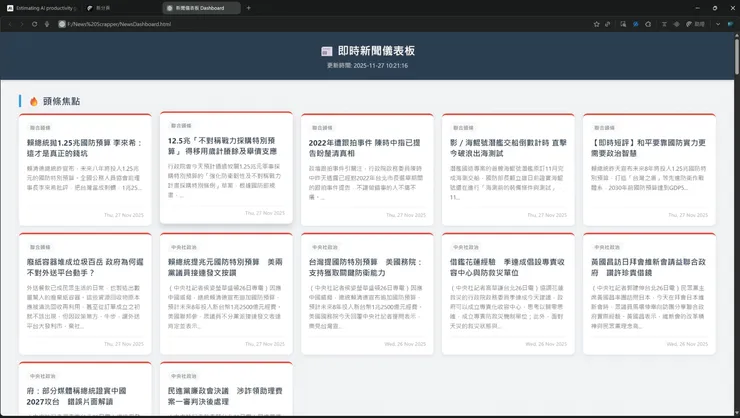
Task: Click the link icon beside the star
Action: tap(608, 24)
